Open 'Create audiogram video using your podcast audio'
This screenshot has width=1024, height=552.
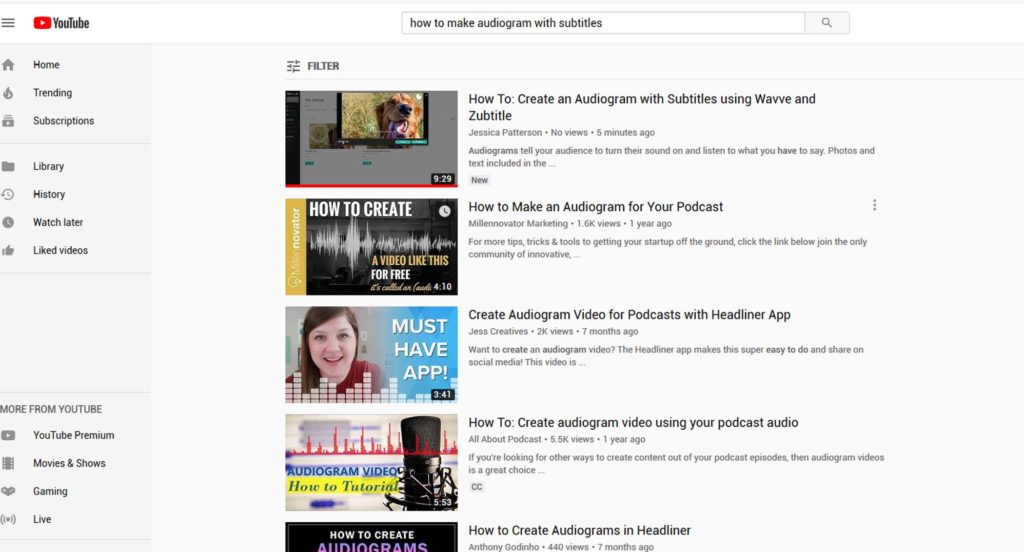pos(633,423)
